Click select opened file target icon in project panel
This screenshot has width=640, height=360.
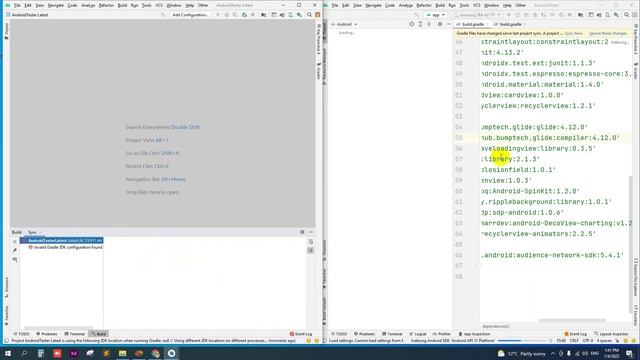point(411,24)
